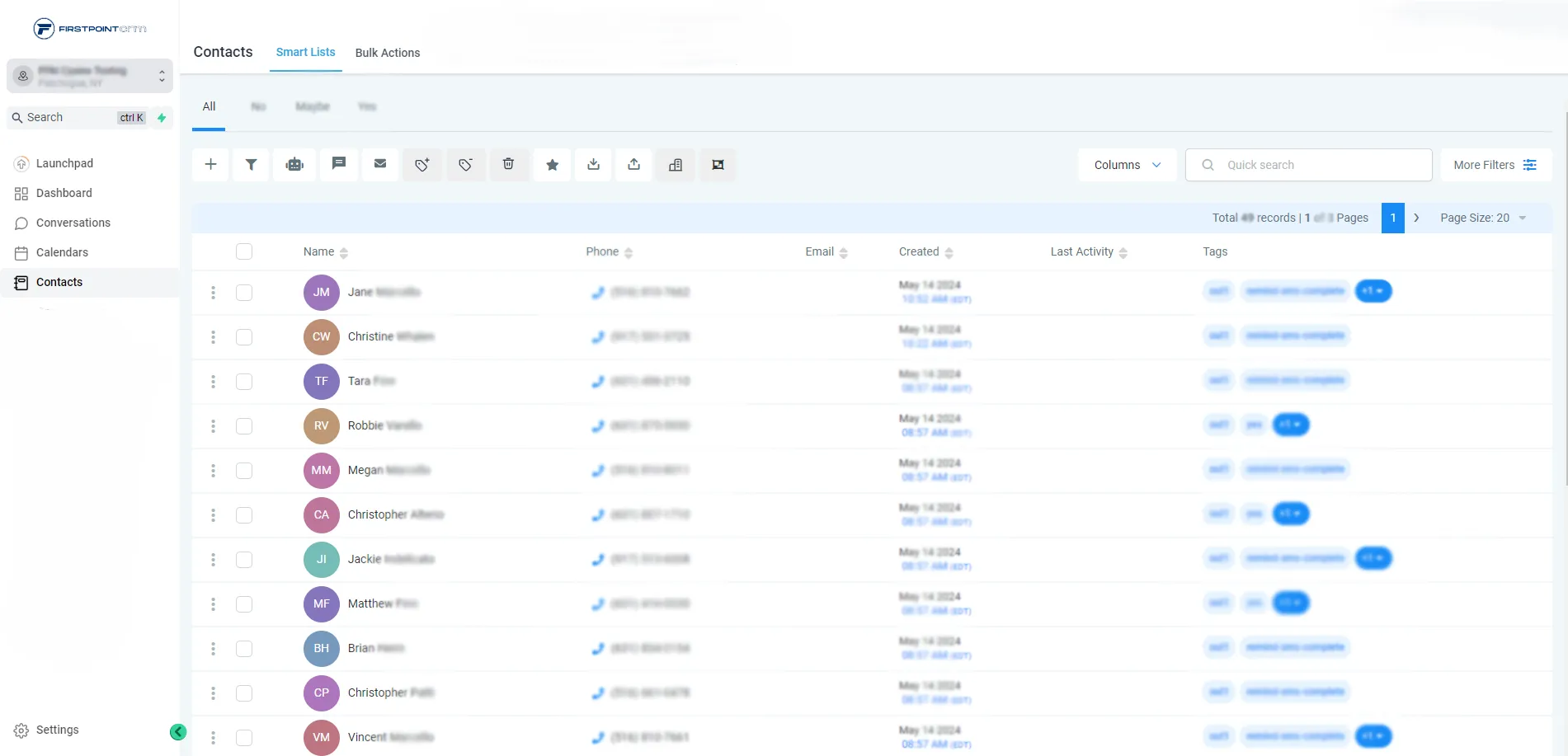
Task: Select the checkbox for Jane's row
Action: coord(244,293)
